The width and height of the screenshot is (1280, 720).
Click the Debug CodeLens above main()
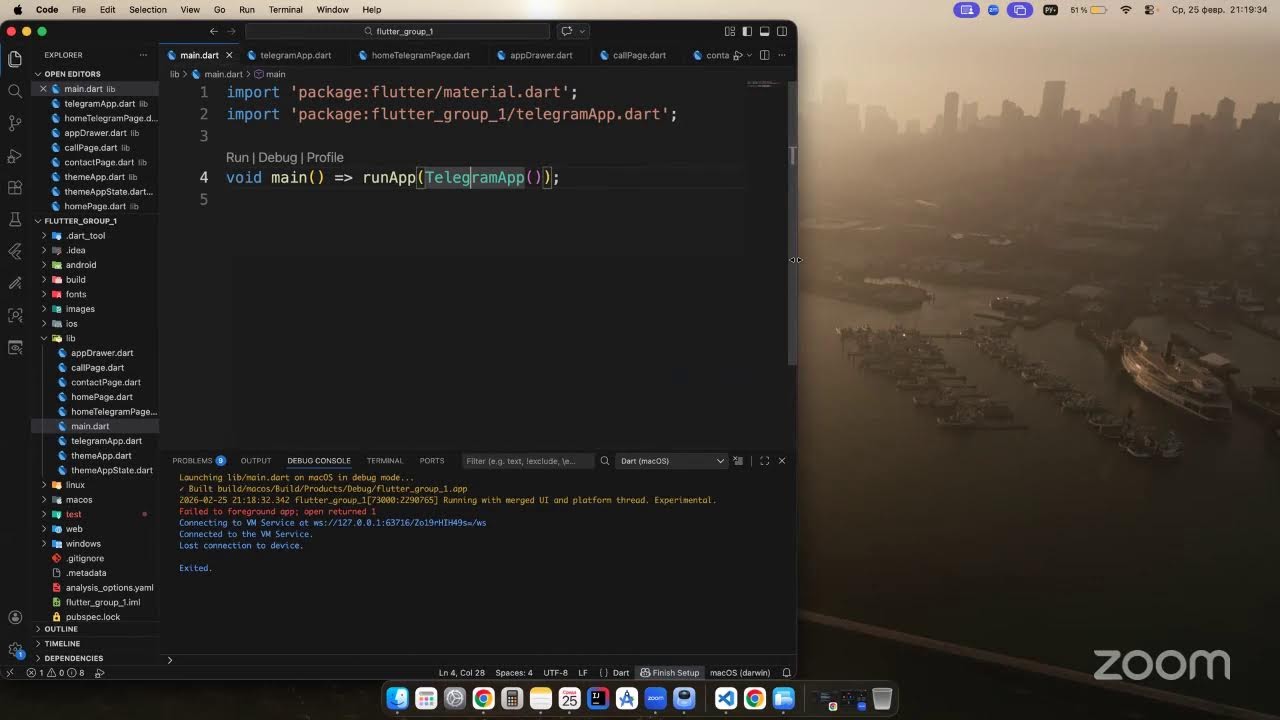click(x=278, y=157)
